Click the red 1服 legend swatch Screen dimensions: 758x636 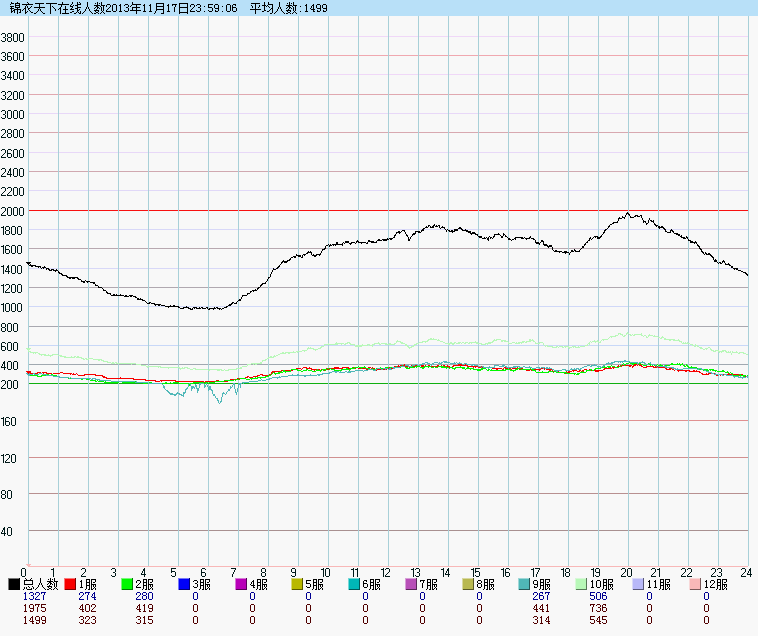pos(71,584)
